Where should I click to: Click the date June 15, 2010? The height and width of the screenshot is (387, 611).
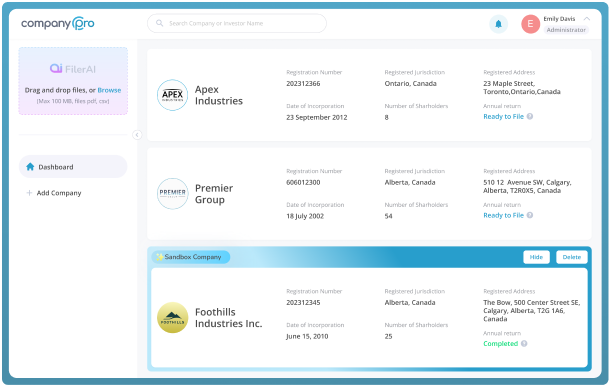click(307, 336)
